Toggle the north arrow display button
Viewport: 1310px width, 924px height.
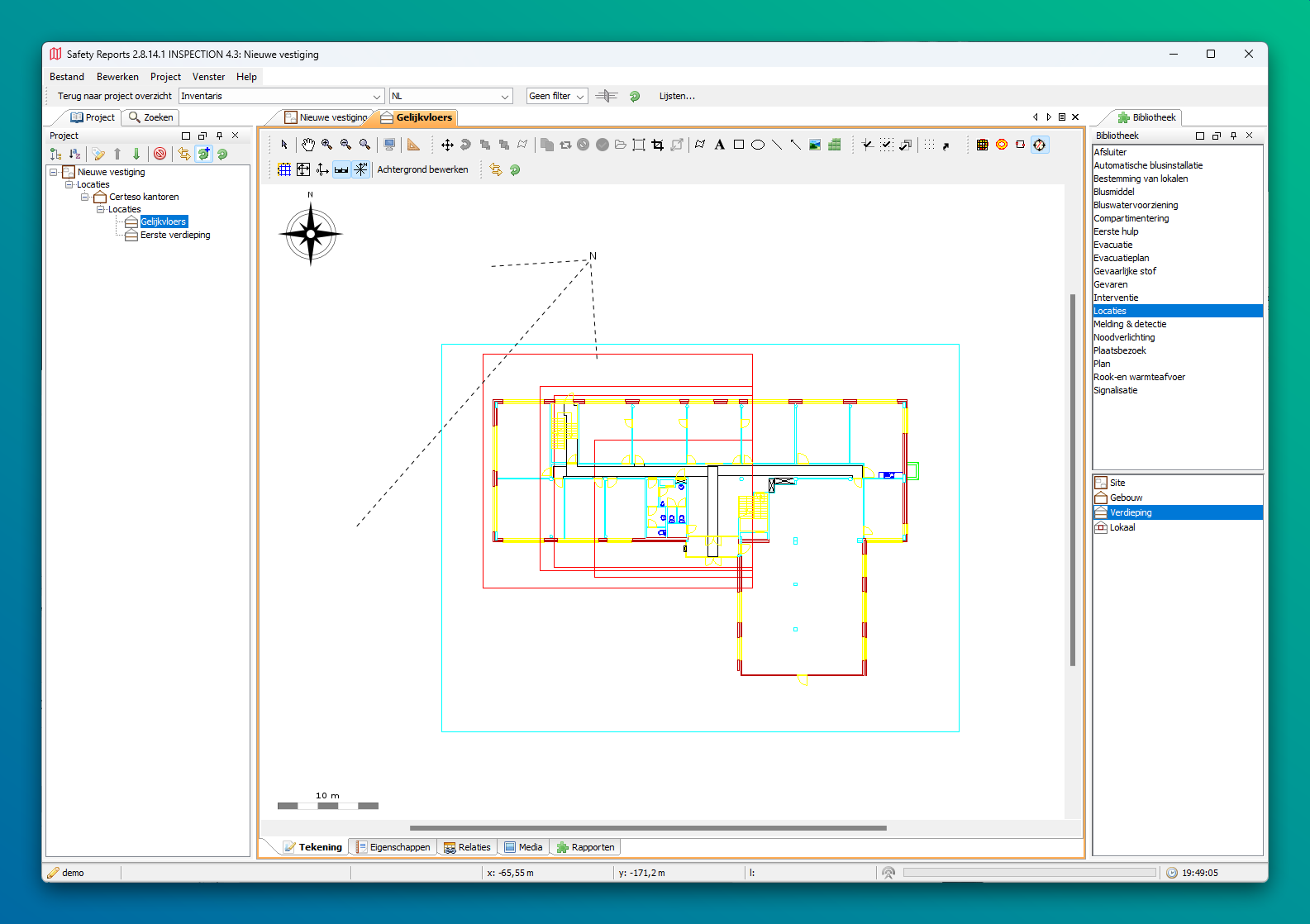tap(361, 169)
